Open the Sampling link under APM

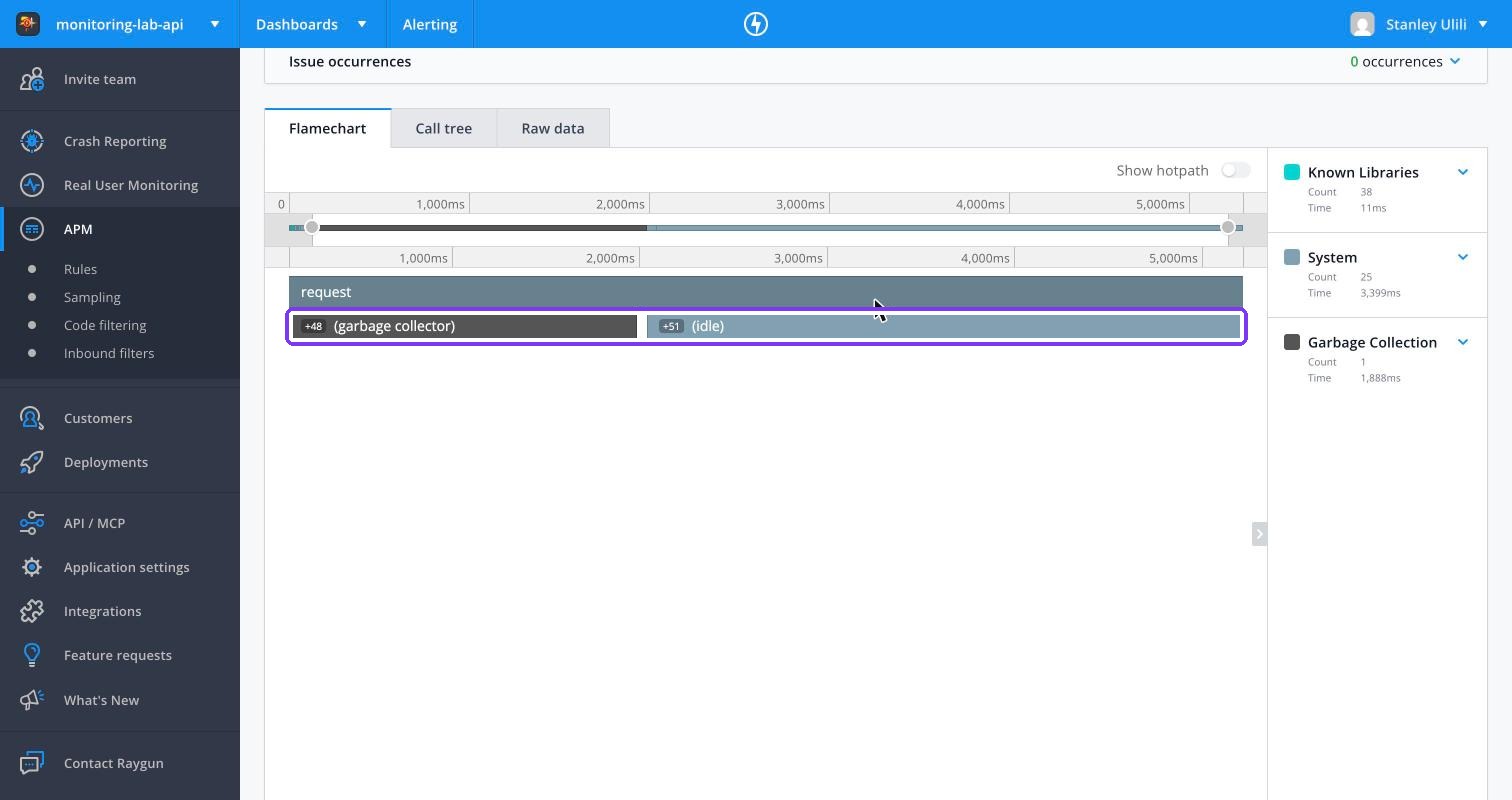pos(92,297)
